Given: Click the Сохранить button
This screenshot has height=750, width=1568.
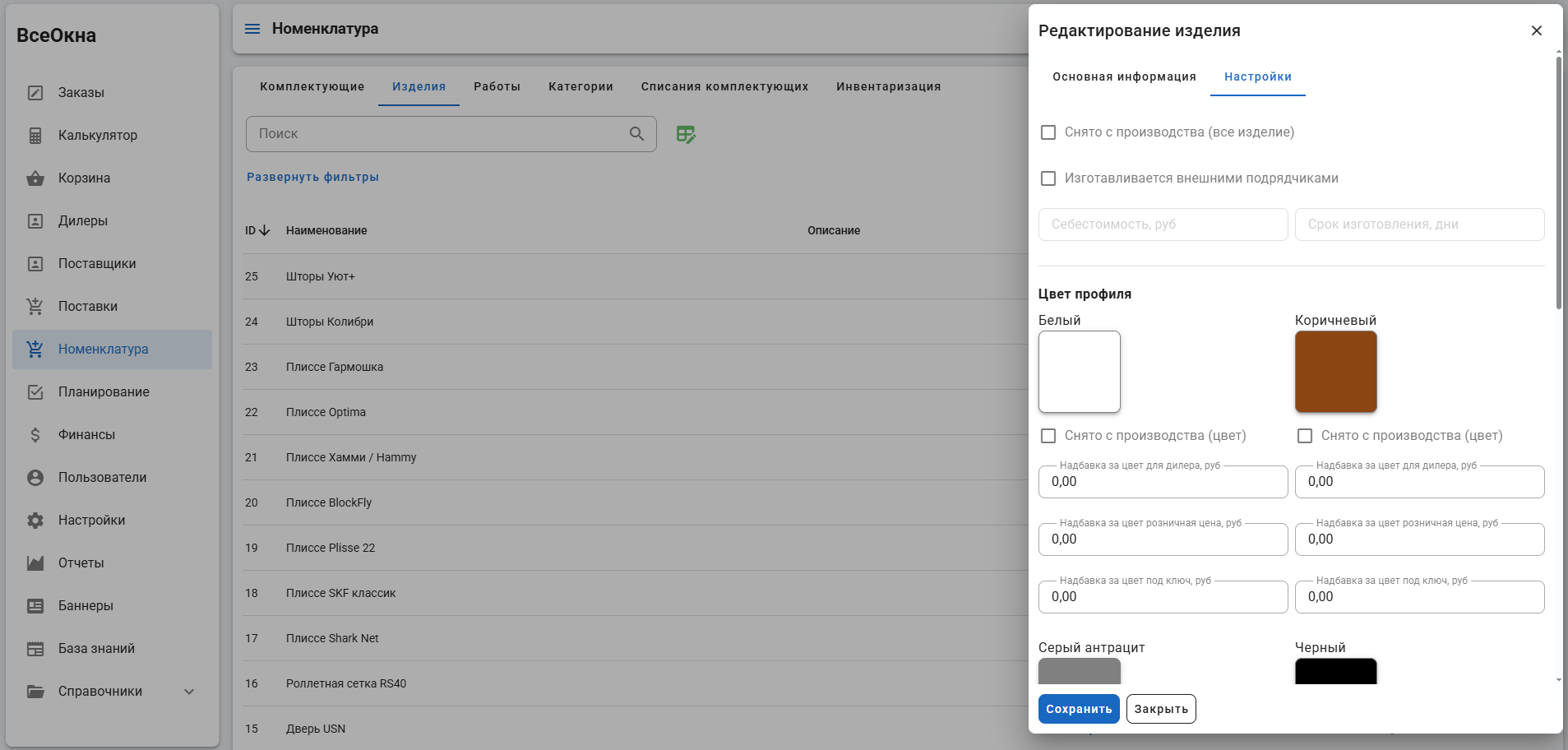Looking at the screenshot, I should [1079, 709].
